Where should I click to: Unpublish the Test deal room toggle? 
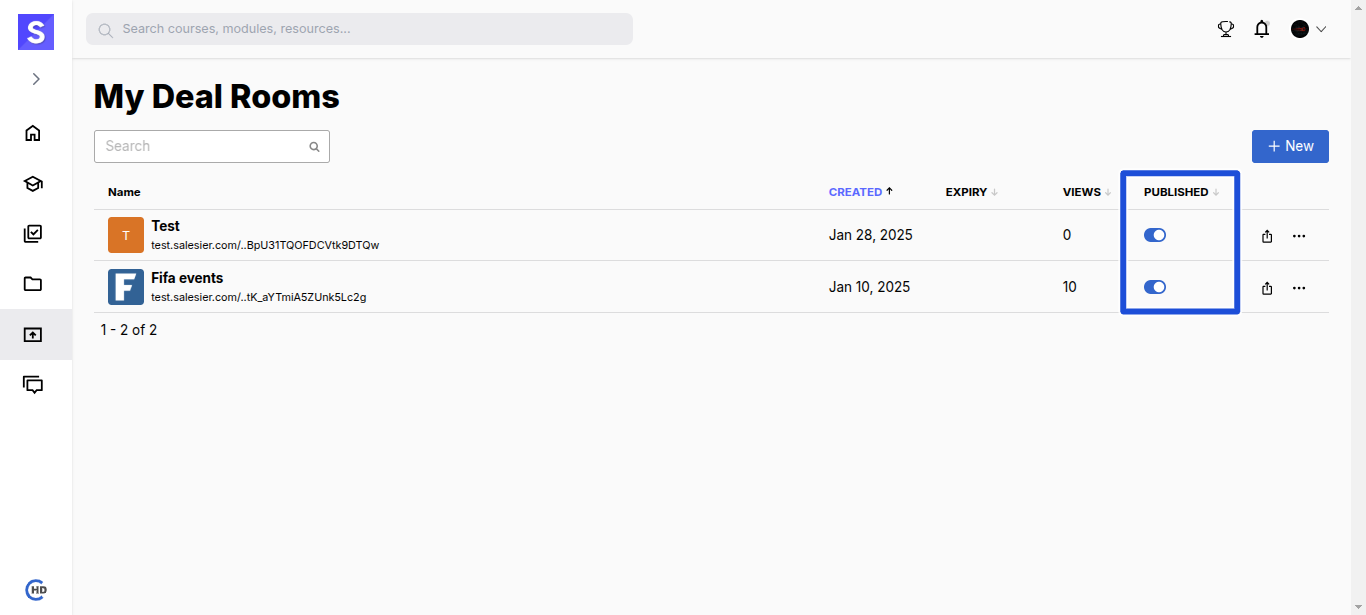coord(1155,235)
